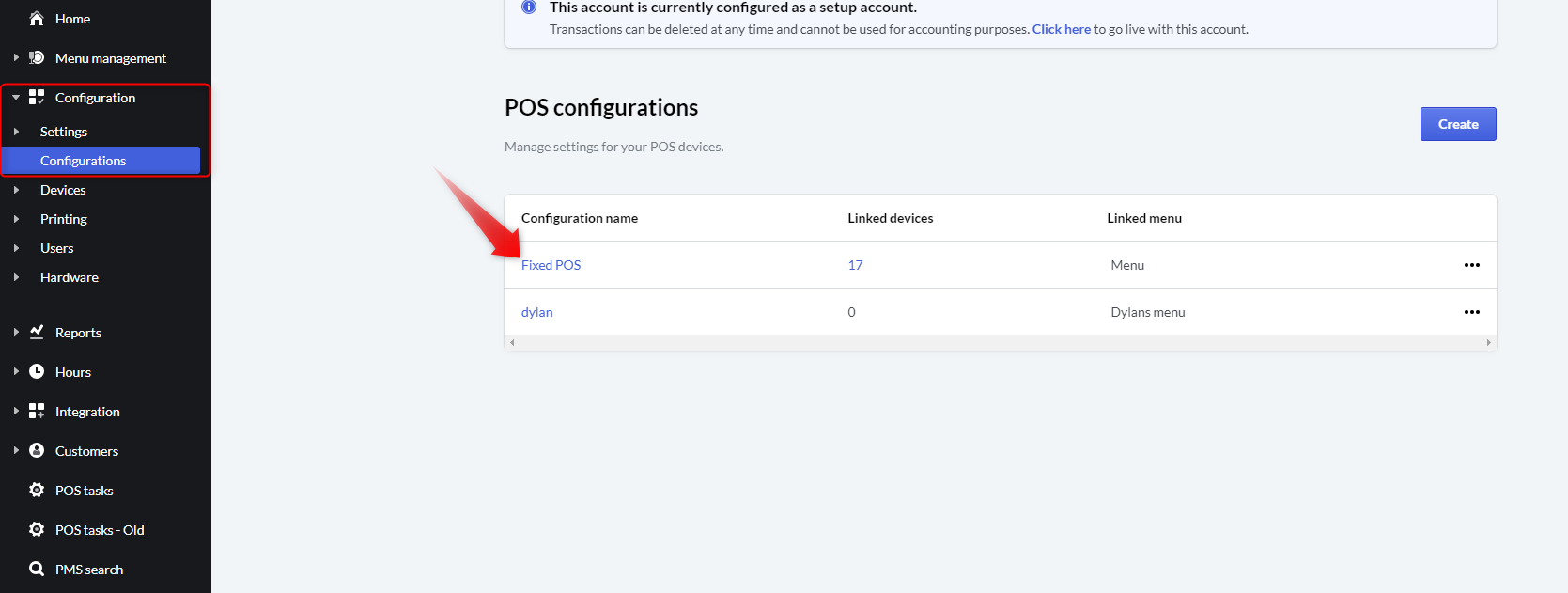This screenshot has height=593, width=1568.
Task: Select the Menu management icon
Action: (x=36, y=57)
